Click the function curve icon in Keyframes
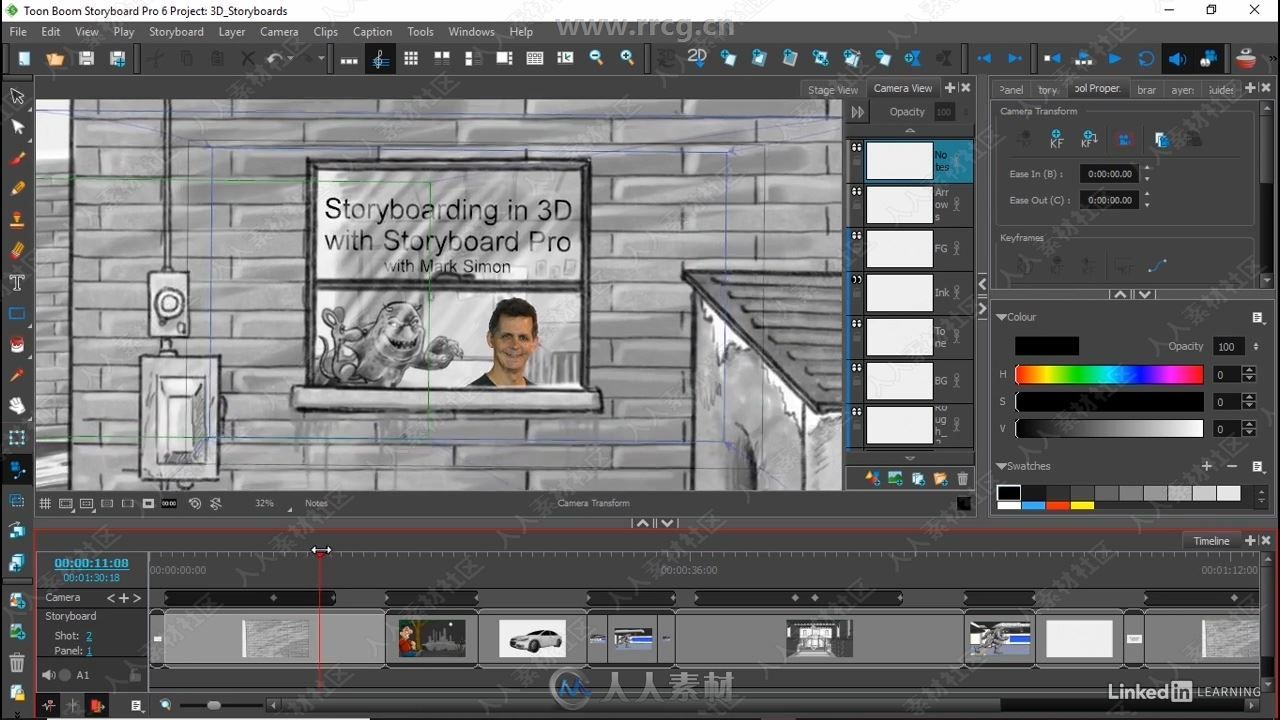1280x720 pixels. (x=1157, y=266)
